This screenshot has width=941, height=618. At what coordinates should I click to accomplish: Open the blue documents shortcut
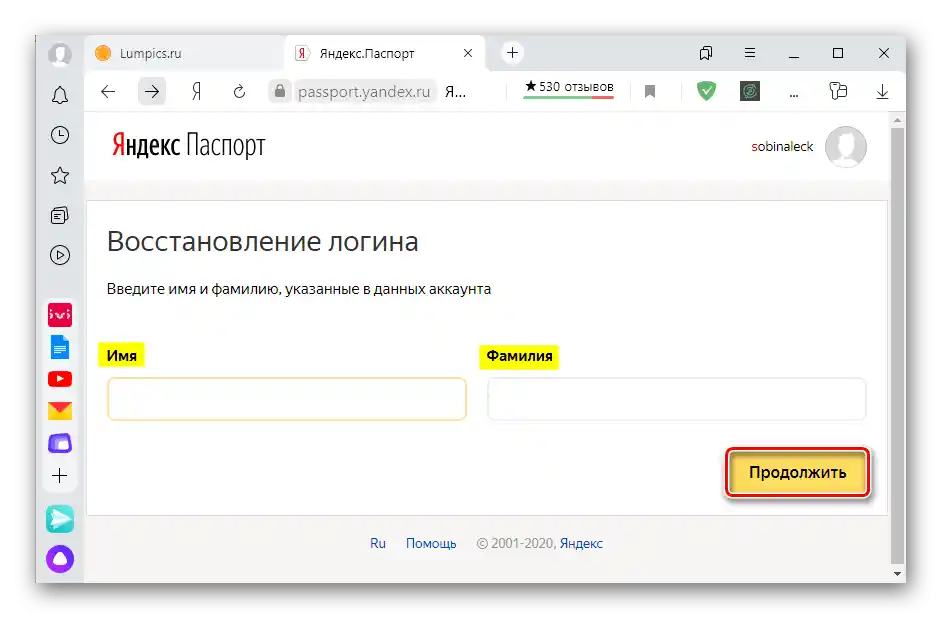click(x=60, y=347)
